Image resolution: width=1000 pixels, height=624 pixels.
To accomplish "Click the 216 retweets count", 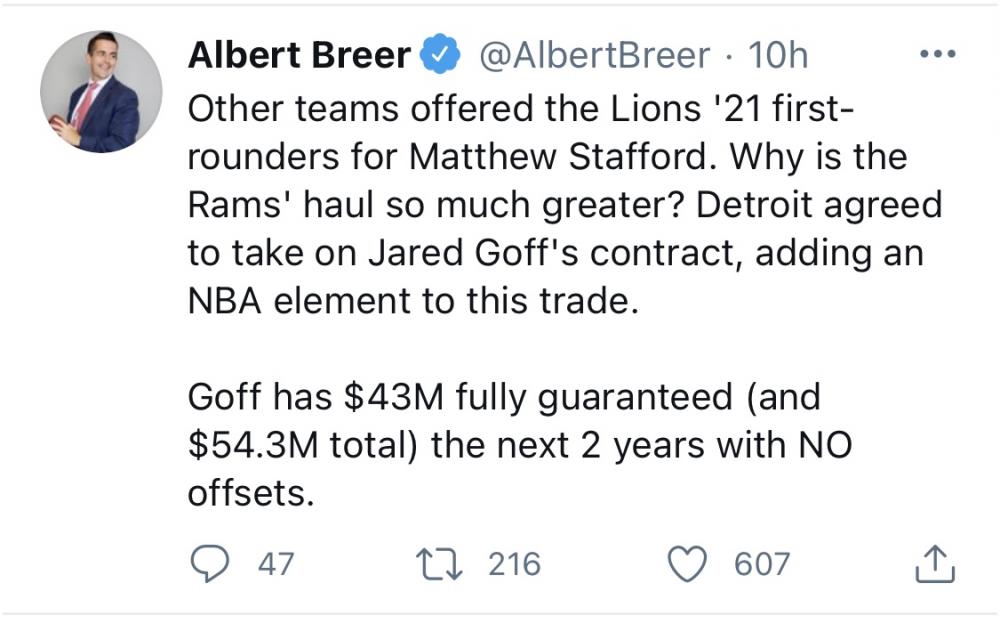I will (x=514, y=564).
